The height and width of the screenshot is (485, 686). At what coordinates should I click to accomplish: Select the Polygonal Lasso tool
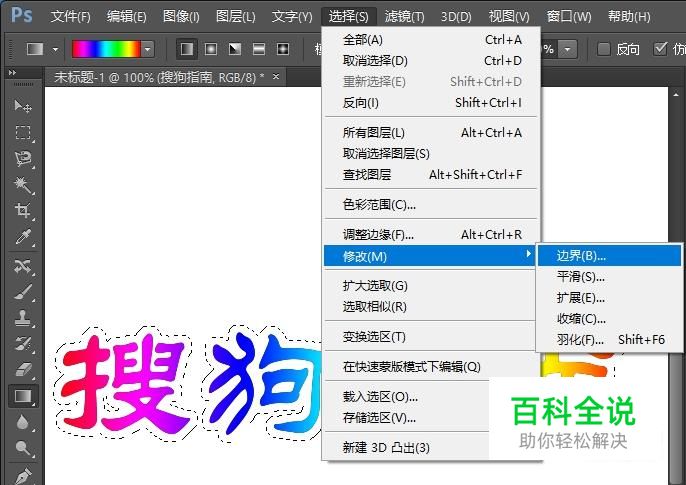(x=23, y=158)
